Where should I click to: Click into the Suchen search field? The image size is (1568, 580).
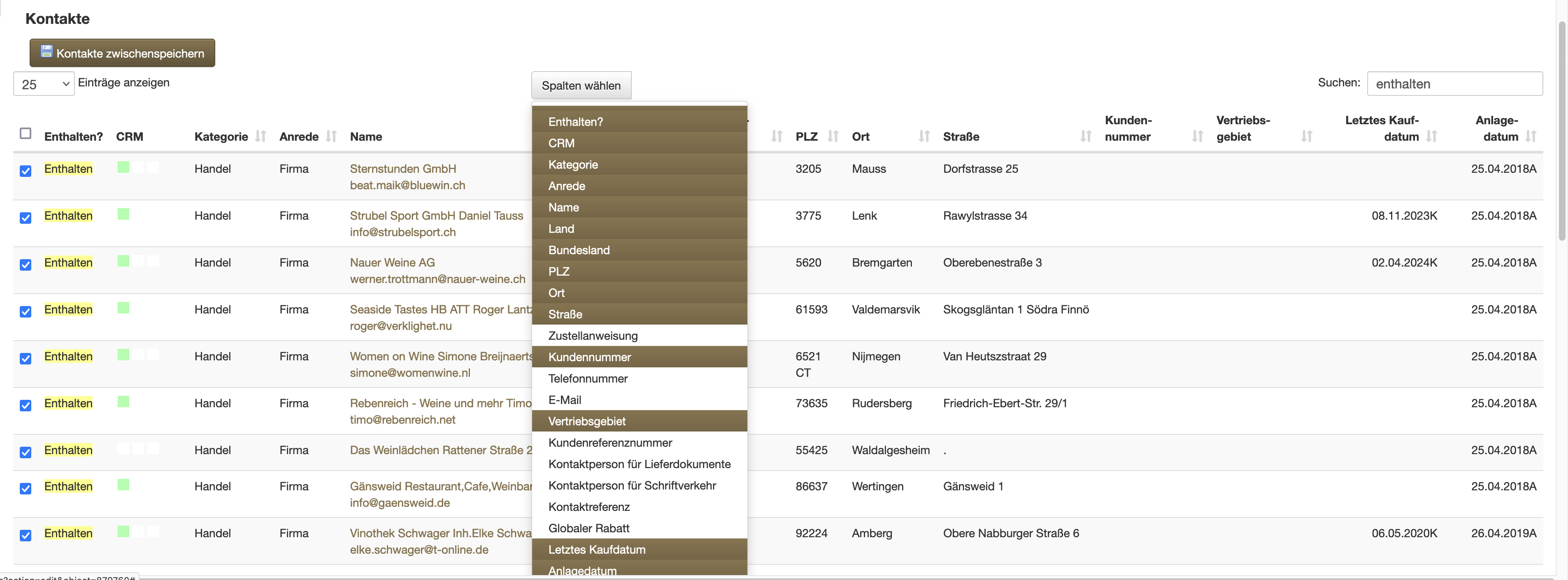(1454, 84)
